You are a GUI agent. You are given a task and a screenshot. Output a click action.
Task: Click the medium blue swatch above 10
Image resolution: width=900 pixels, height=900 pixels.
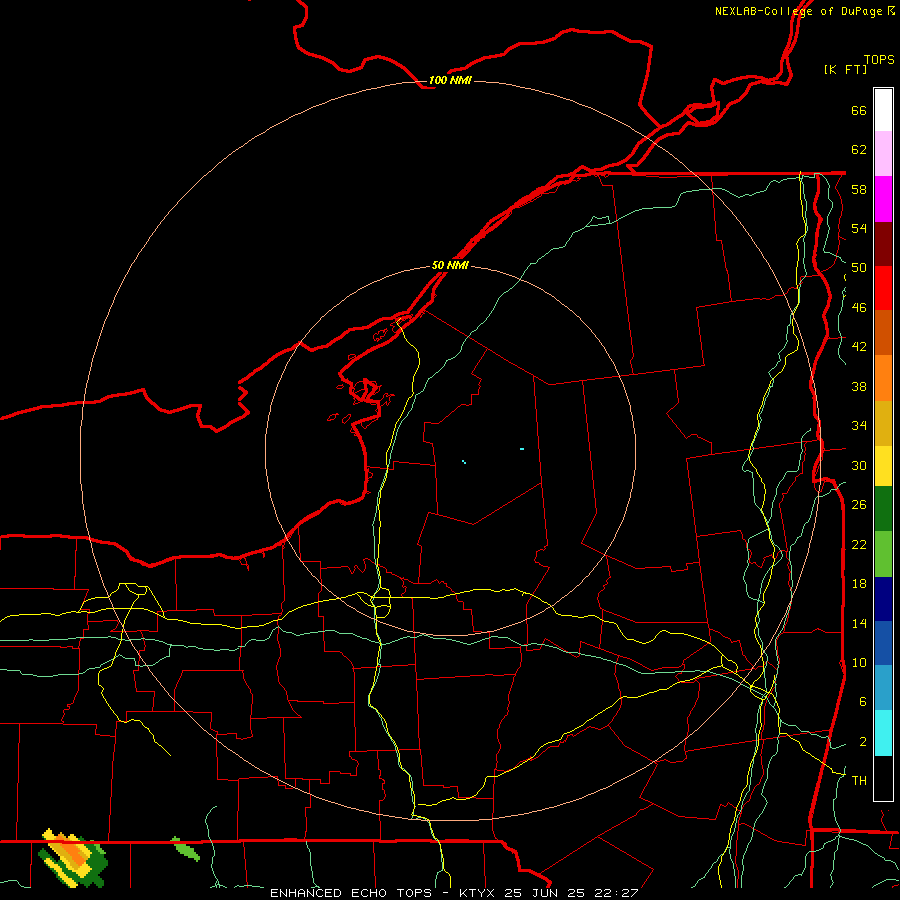click(x=883, y=643)
